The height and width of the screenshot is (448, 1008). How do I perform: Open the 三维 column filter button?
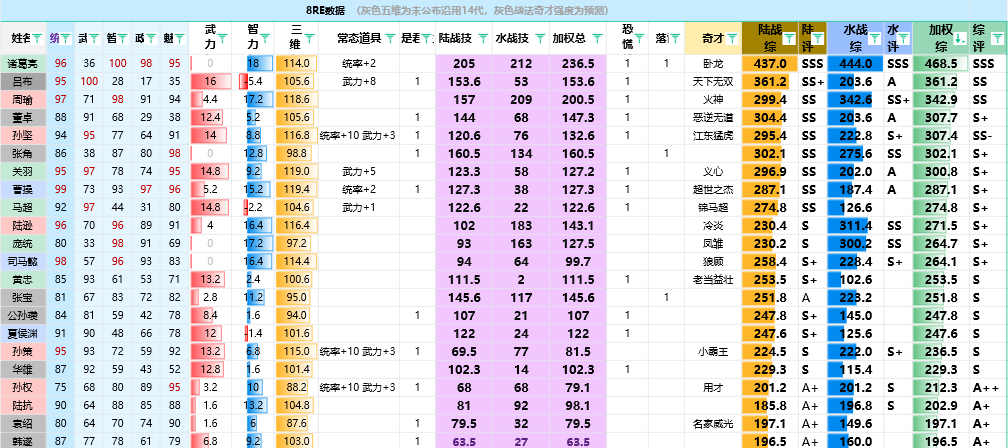point(309,39)
